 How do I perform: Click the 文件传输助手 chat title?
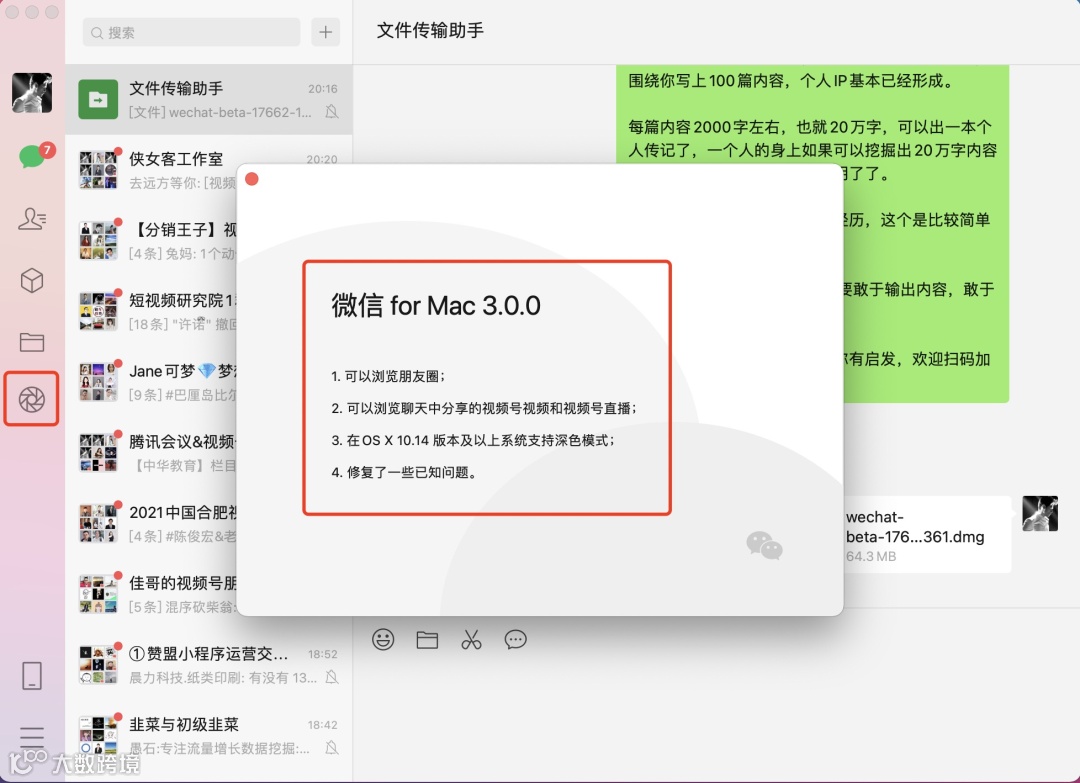(430, 30)
